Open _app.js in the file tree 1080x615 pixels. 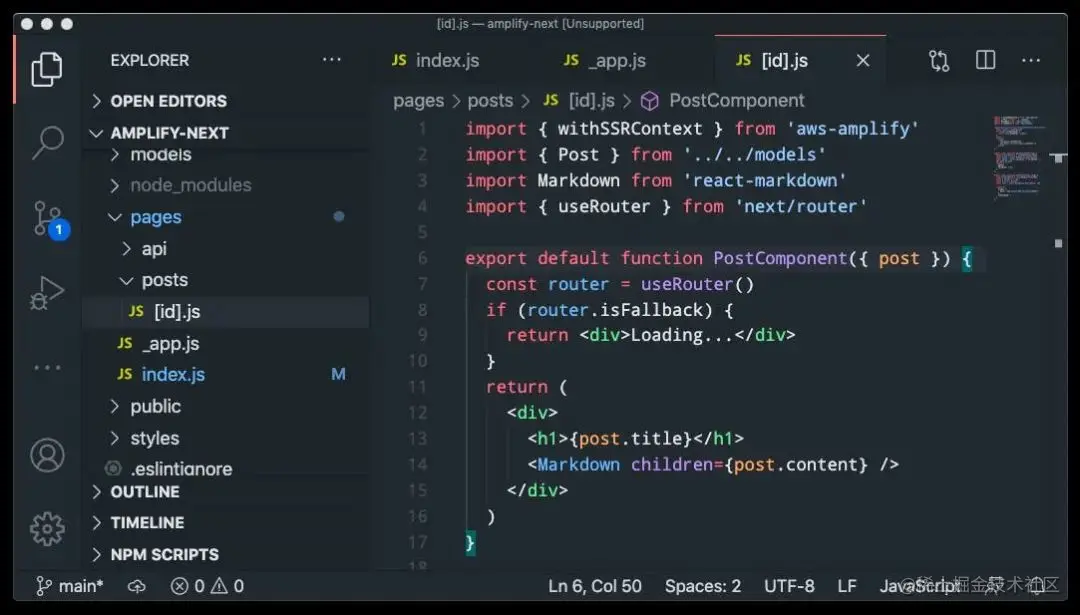coord(226,344)
